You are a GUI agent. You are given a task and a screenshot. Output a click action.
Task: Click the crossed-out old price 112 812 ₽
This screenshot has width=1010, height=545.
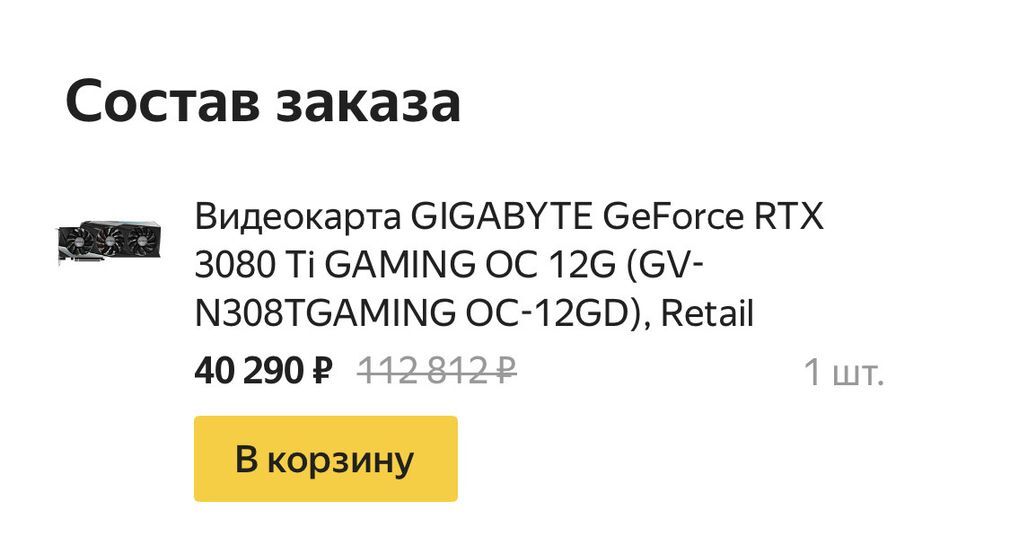pos(436,372)
